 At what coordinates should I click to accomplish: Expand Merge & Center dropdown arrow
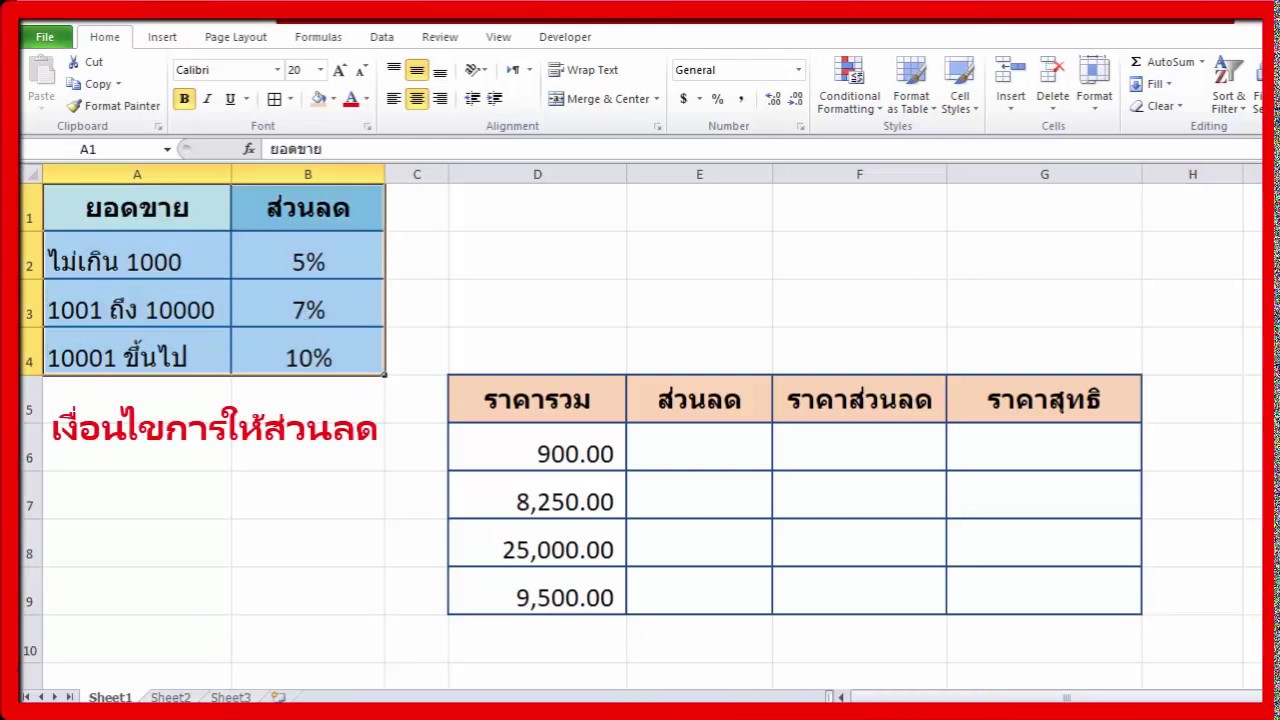point(656,99)
